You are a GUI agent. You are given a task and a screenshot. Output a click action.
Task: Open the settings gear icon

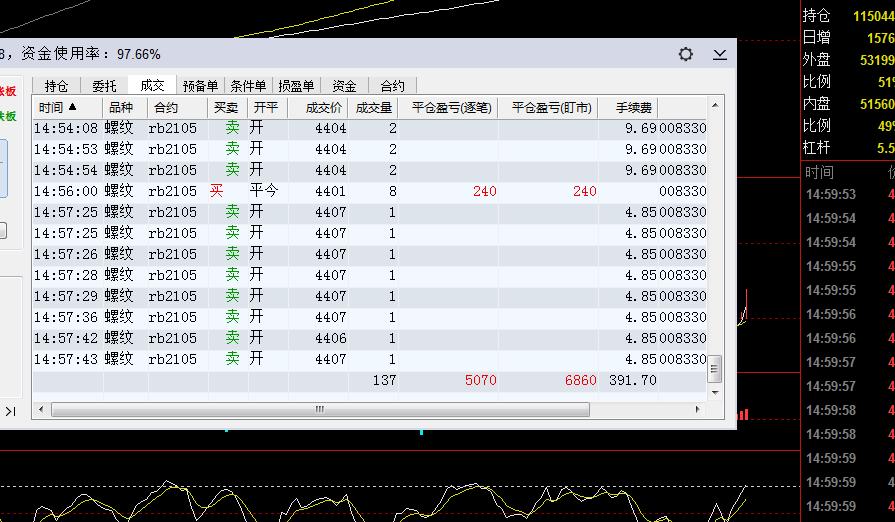pyautogui.click(x=686, y=54)
